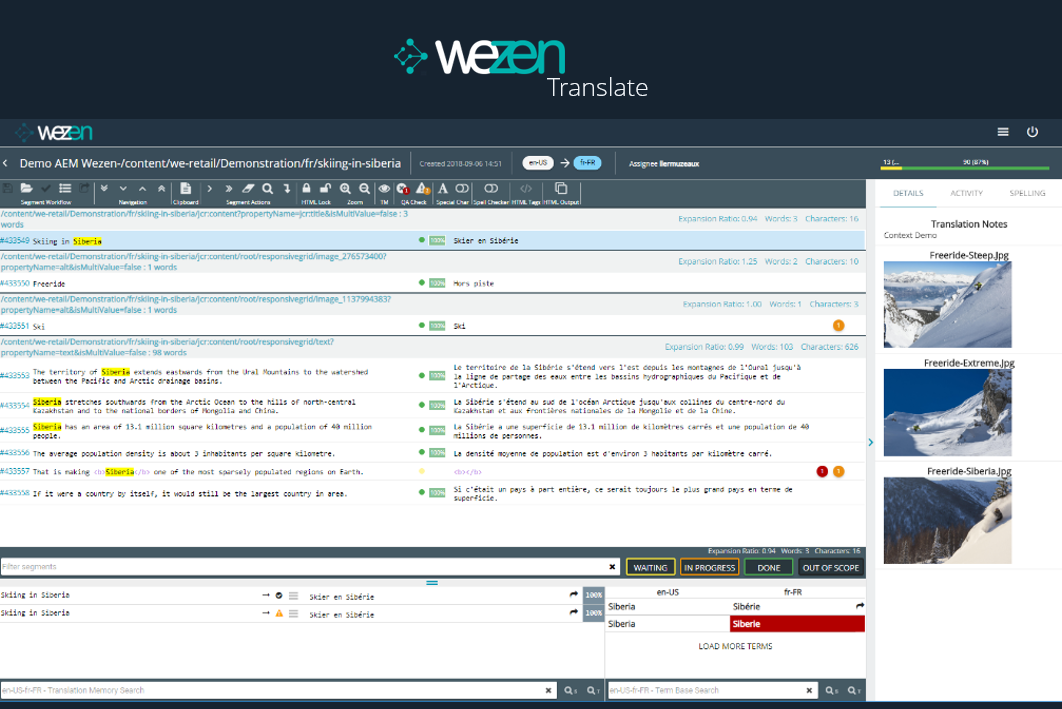
Task: Click the blue resize handle above TM panel
Action: coord(432,582)
